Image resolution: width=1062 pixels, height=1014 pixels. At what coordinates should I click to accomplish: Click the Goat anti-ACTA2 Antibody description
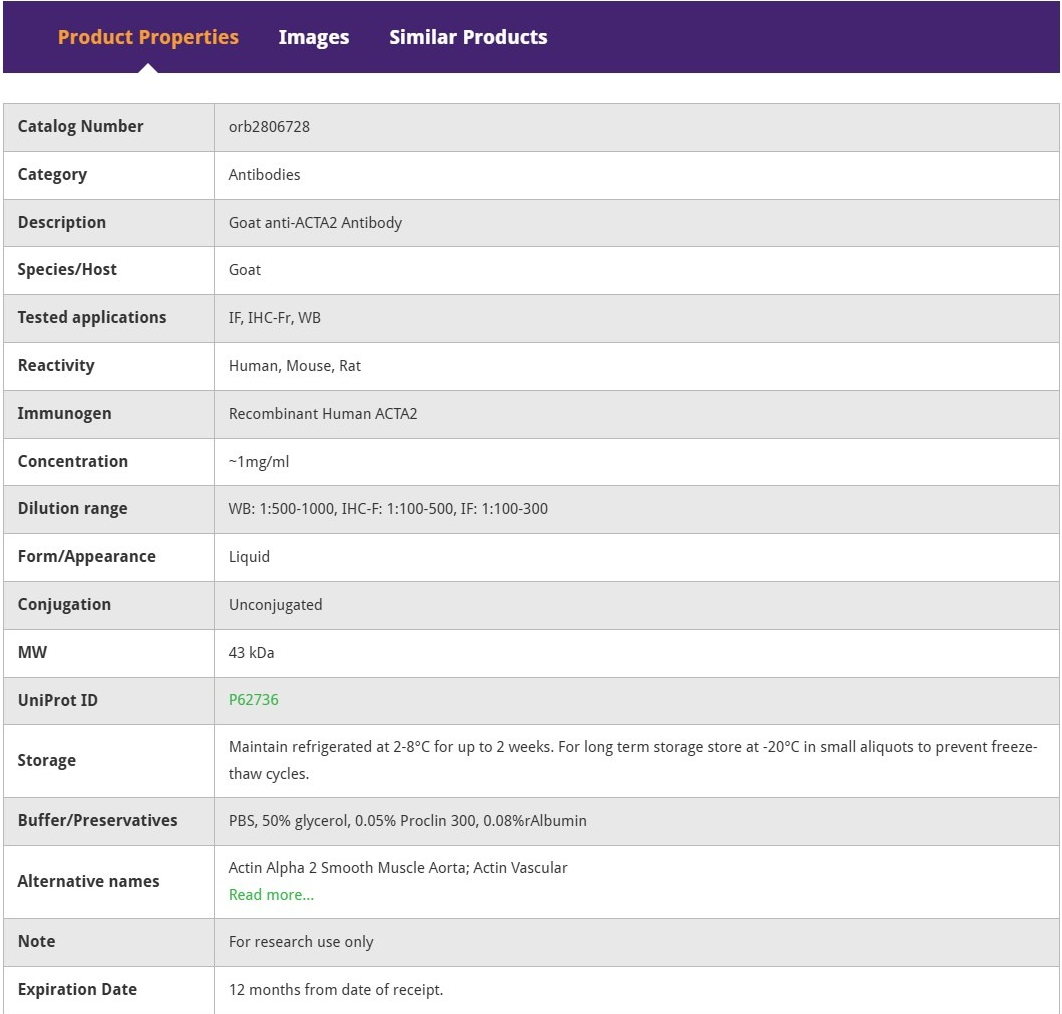pos(315,223)
